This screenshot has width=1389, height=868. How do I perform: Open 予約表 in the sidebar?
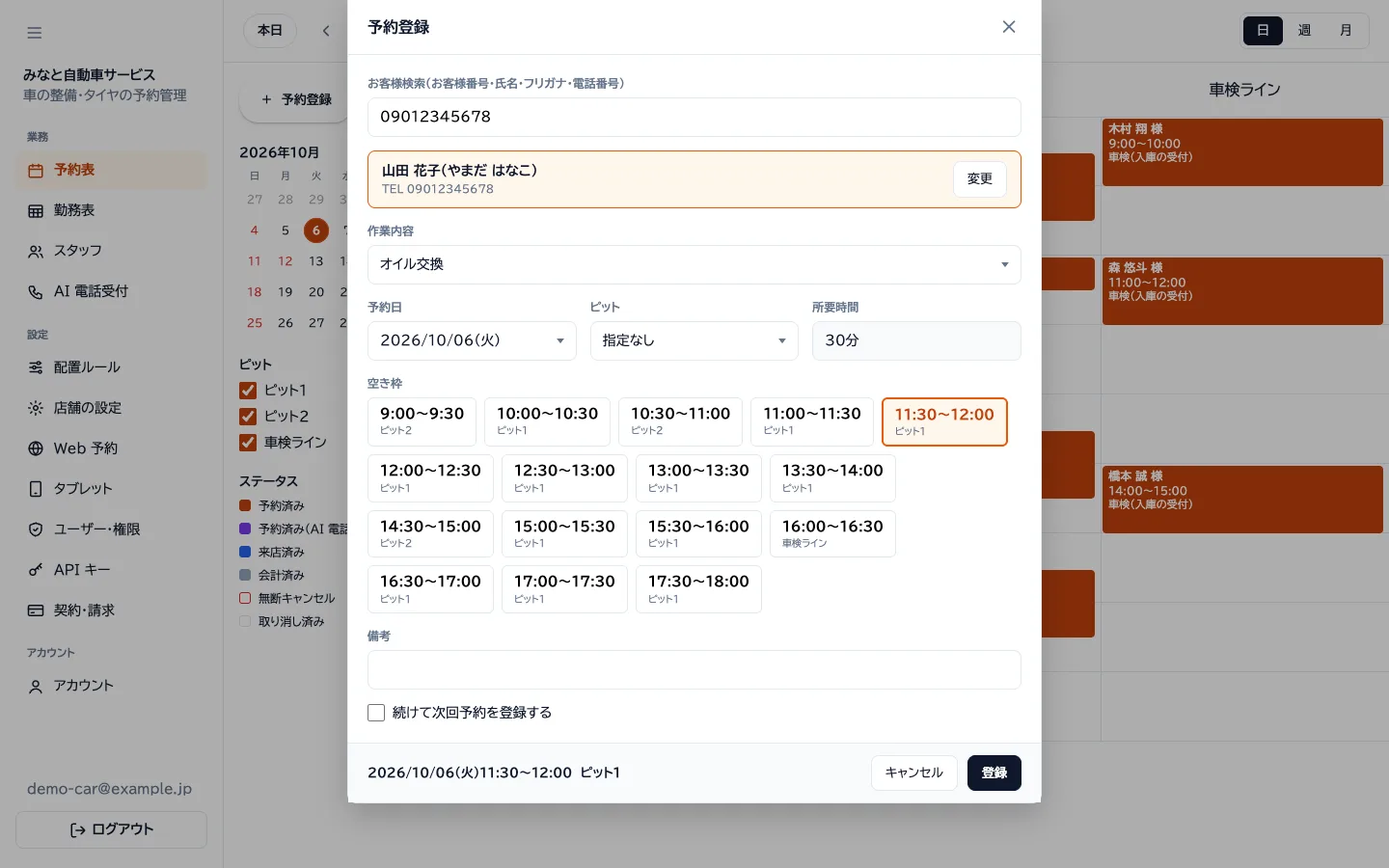tap(111, 170)
